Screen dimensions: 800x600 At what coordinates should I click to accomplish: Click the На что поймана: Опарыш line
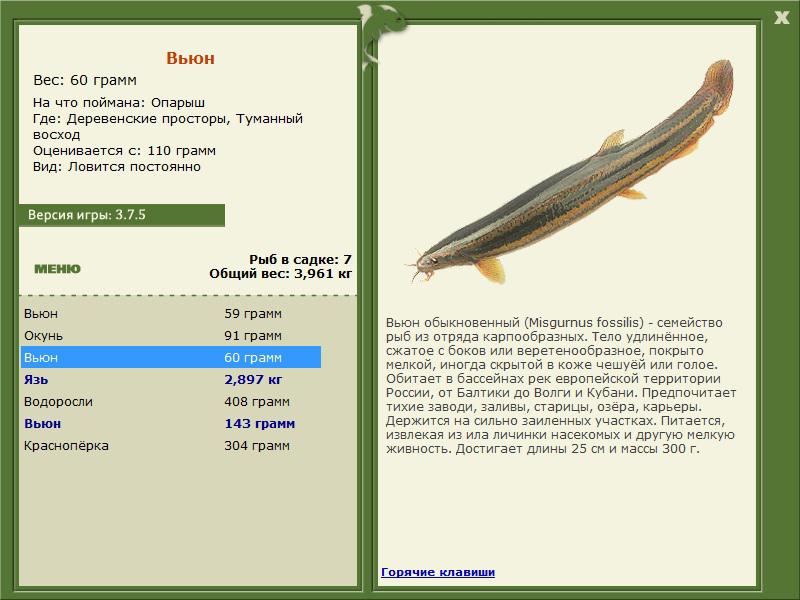tap(119, 103)
